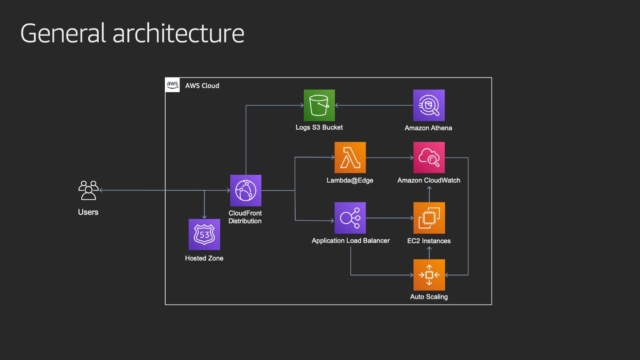Screen dimensions: 640x360
Task: Click the AWS logo in cloud box
Action: 172,85
